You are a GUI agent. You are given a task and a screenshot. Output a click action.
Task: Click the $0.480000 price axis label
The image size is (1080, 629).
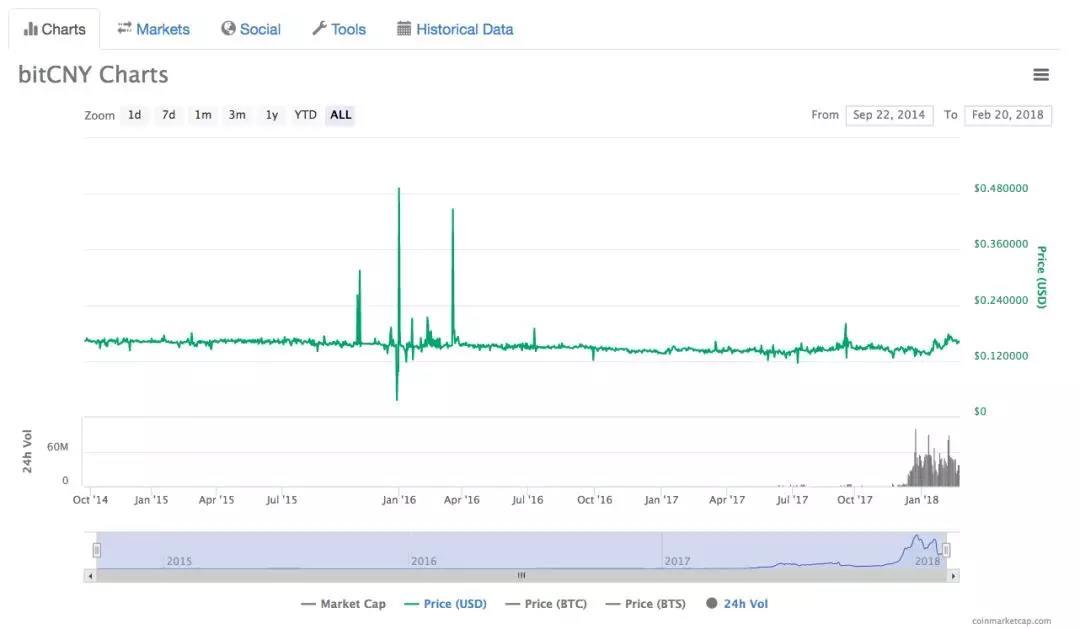coord(1001,188)
